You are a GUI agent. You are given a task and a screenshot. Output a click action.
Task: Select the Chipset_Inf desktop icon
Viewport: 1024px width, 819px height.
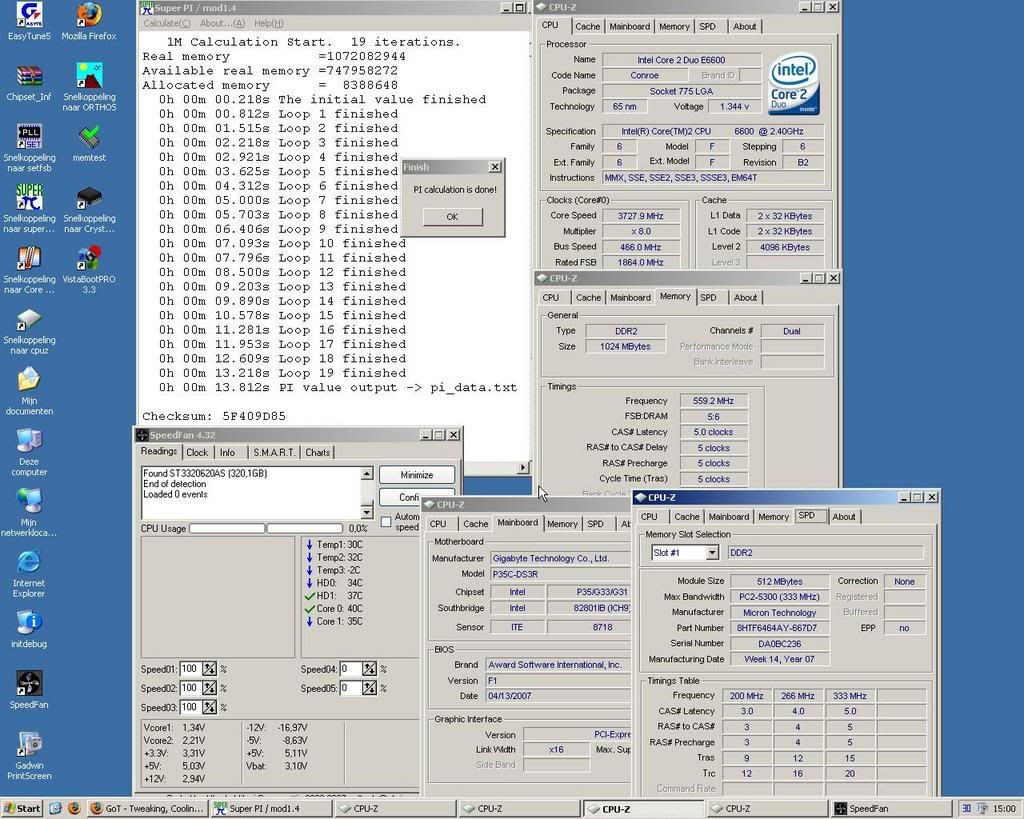point(29,82)
